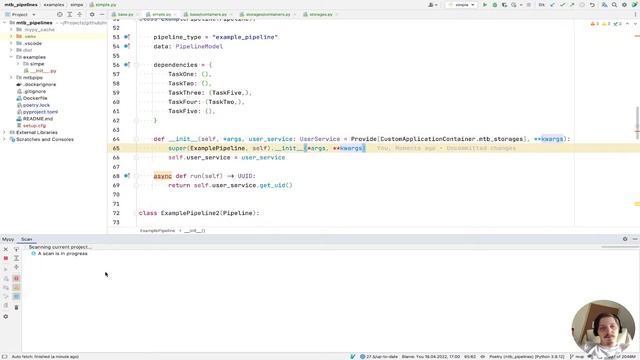Open Mypy plugin settings gear at left
Image resolution: width=640 pixels, height=360 pixels.
click(6, 316)
